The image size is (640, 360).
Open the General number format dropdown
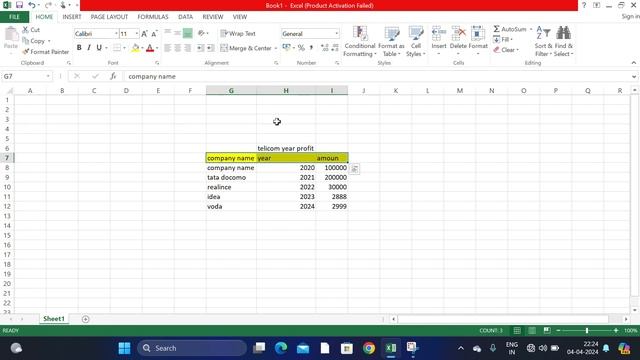click(337, 34)
